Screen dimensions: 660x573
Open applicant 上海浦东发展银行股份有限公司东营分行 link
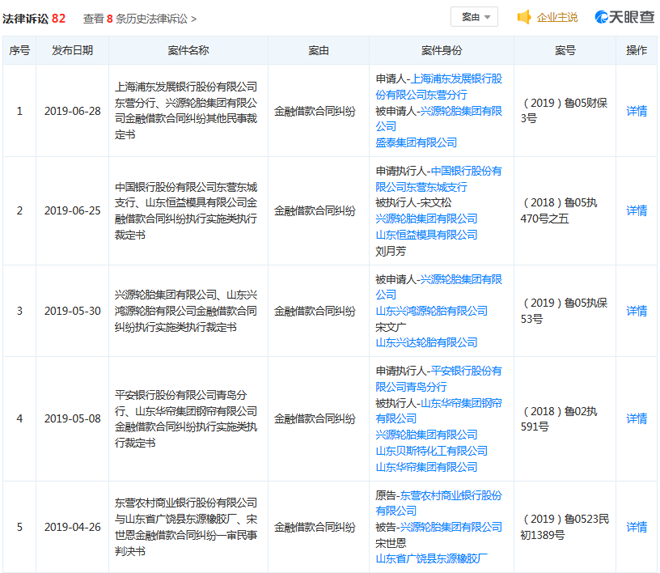click(x=439, y=87)
